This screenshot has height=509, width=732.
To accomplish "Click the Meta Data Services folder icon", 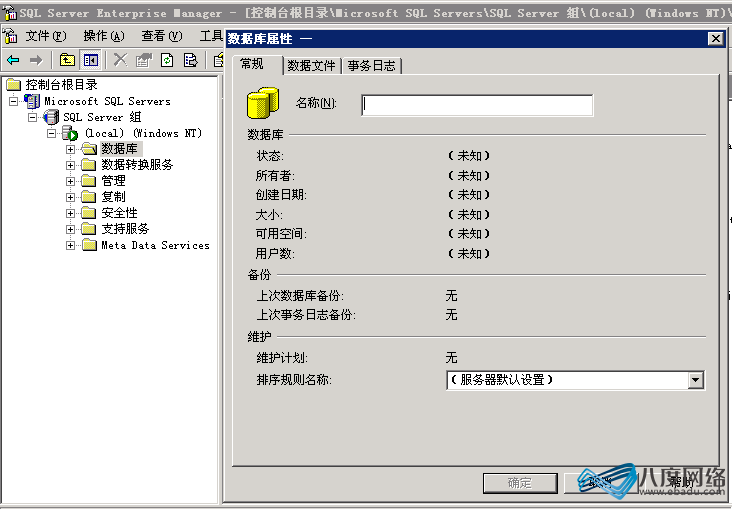I will [89, 245].
